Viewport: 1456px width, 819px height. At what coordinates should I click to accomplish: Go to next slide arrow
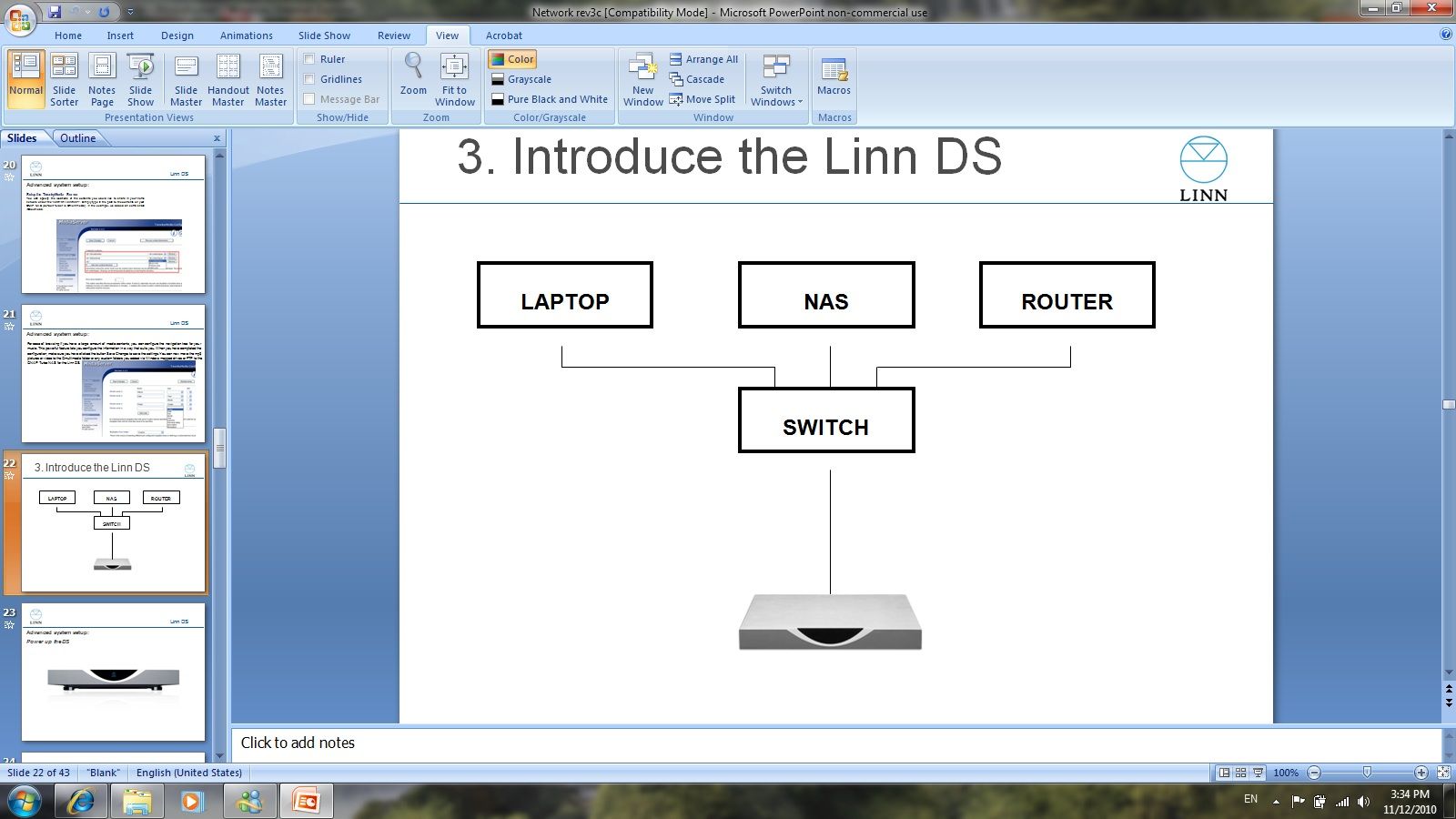1449,703
